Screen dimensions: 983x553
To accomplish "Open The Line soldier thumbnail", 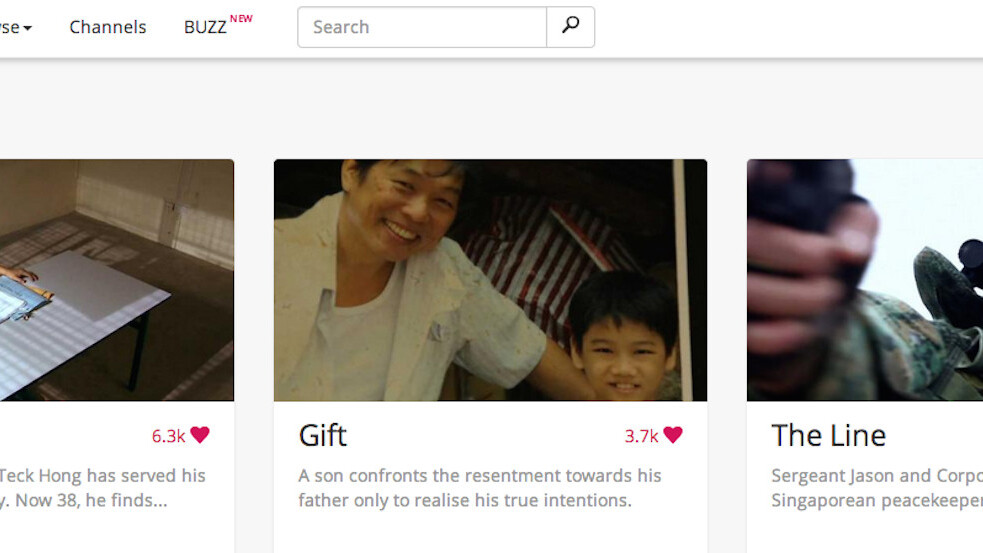I will (x=865, y=280).
